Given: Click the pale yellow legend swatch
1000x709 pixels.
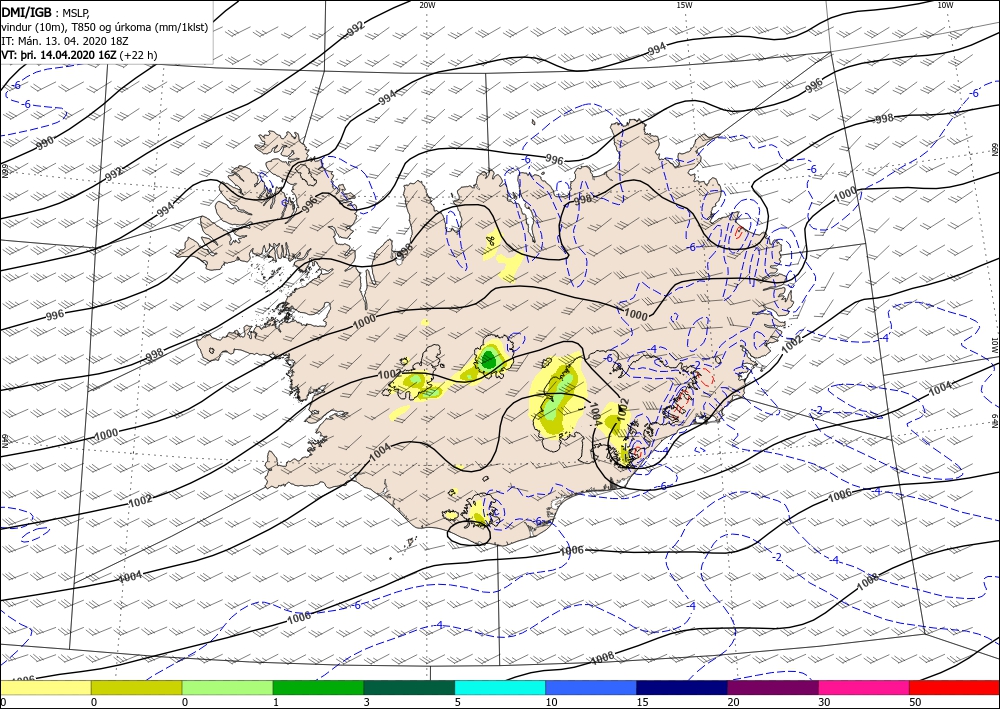Looking at the screenshot, I should click(46, 687).
